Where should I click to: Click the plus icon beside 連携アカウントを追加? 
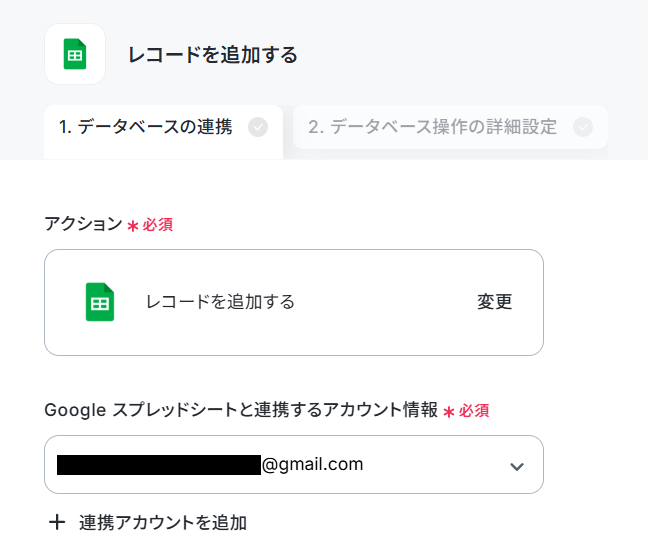tap(57, 522)
